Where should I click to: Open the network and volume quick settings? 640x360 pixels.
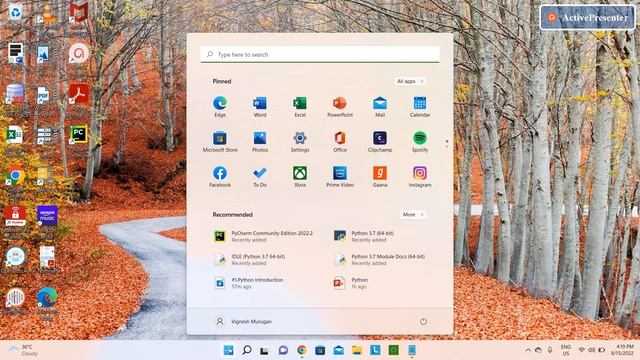[x=591, y=350]
